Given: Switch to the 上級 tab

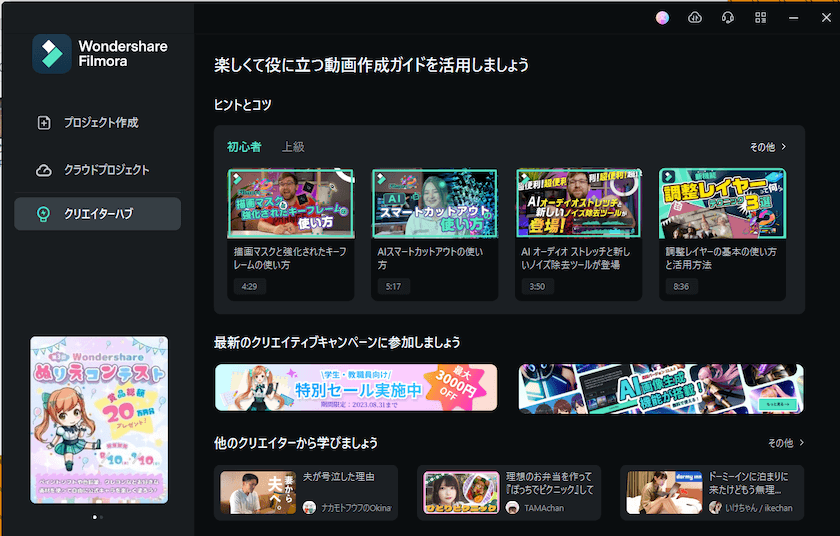Looking at the screenshot, I should point(293,147).
